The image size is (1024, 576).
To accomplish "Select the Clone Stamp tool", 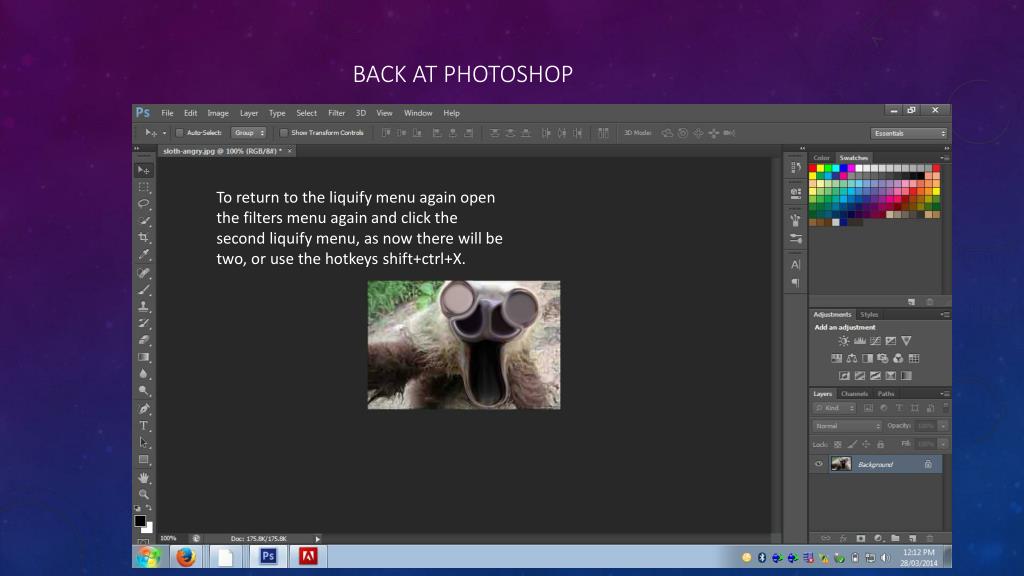I will pos(144,306).
